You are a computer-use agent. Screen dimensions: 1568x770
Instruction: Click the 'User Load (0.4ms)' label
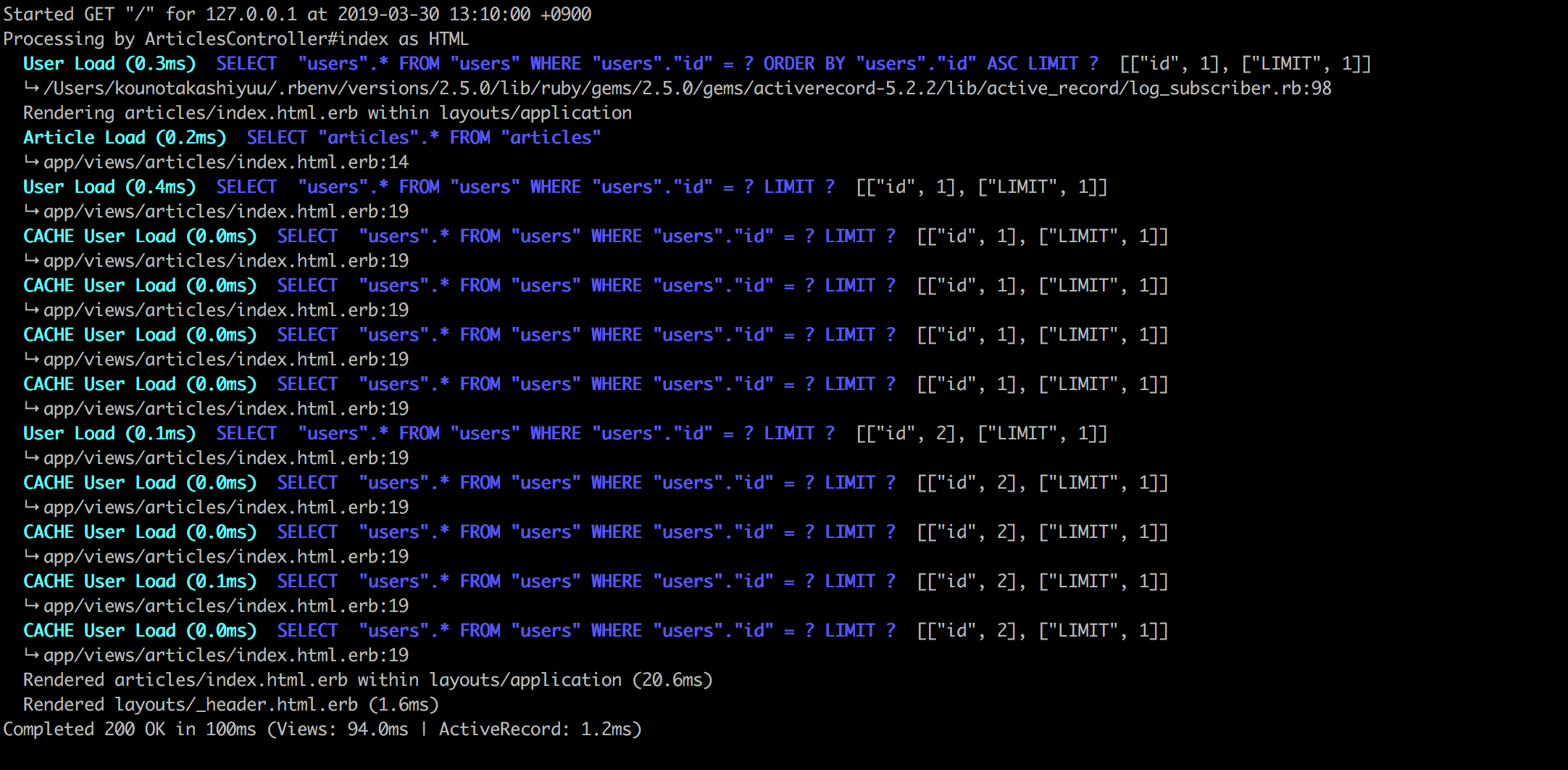click(x=109, y=187)
